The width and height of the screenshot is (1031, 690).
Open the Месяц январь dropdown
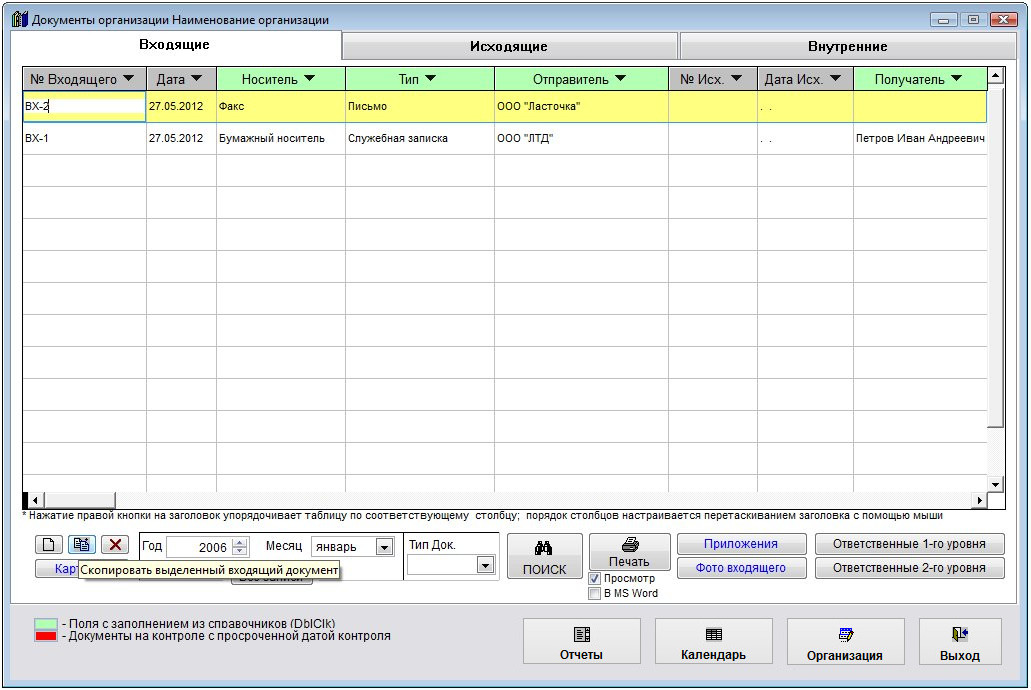tap(384, 547)
